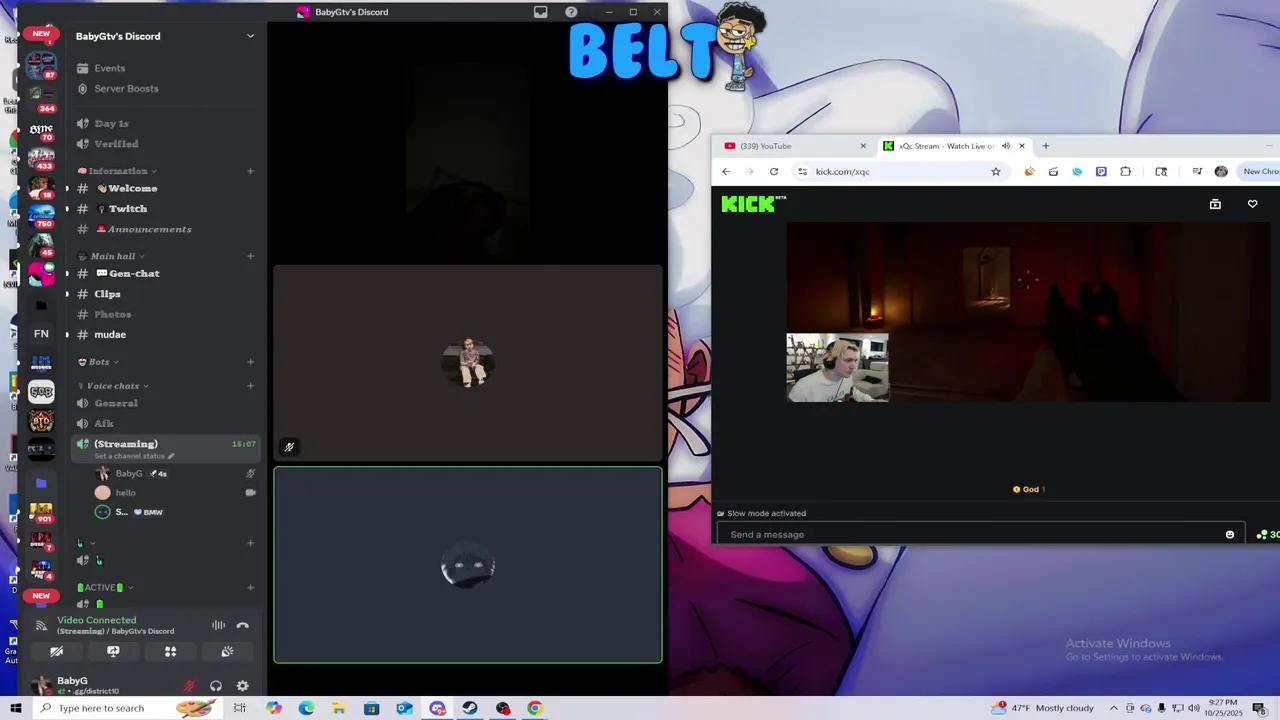The image size is (1280, 720).
Task: Select the Day 1s voice channel
Action: (111, 124)
